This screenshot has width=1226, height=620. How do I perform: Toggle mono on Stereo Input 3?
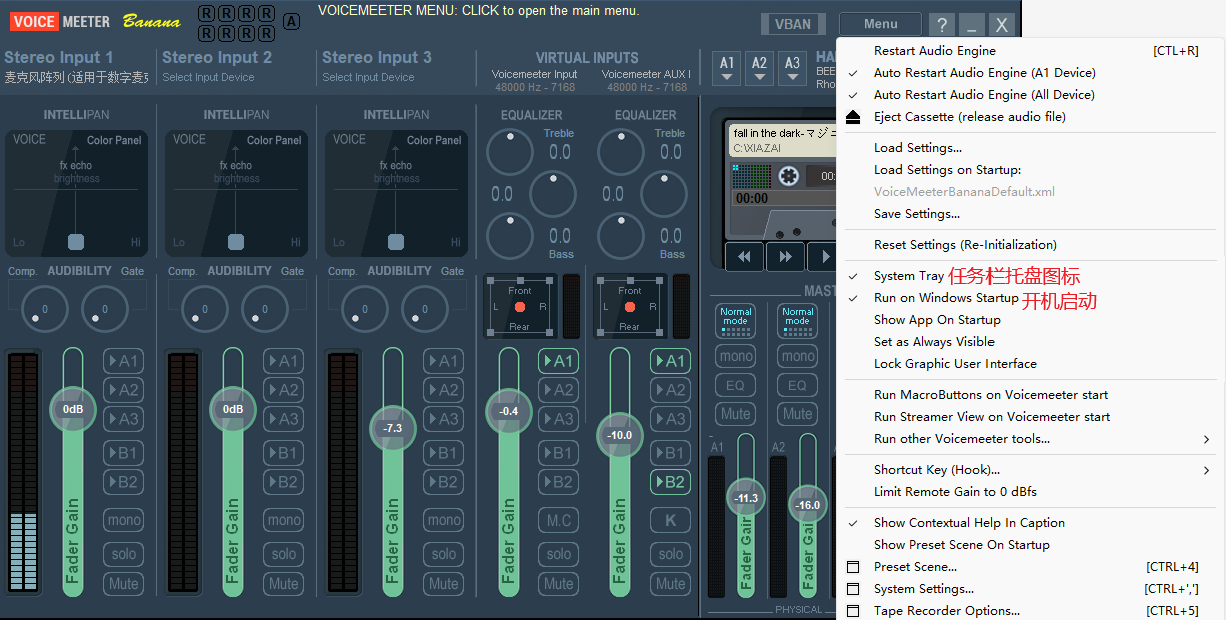444,520
